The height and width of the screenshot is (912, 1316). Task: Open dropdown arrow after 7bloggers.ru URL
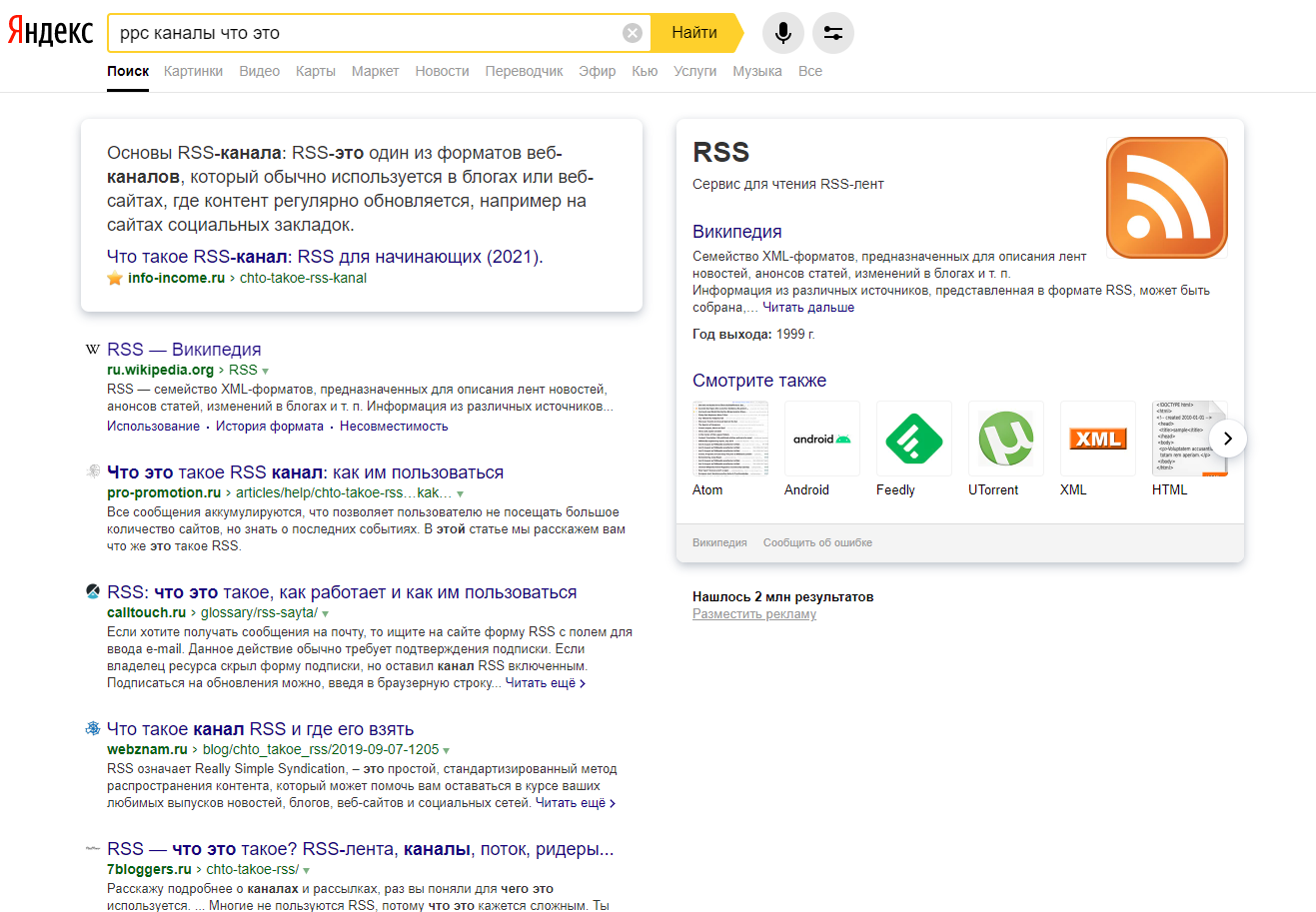306,870
